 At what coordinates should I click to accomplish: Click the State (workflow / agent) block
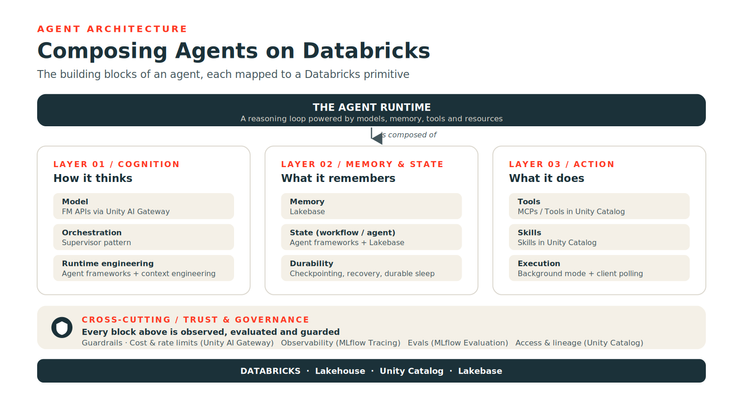click(x=372, y=237)
